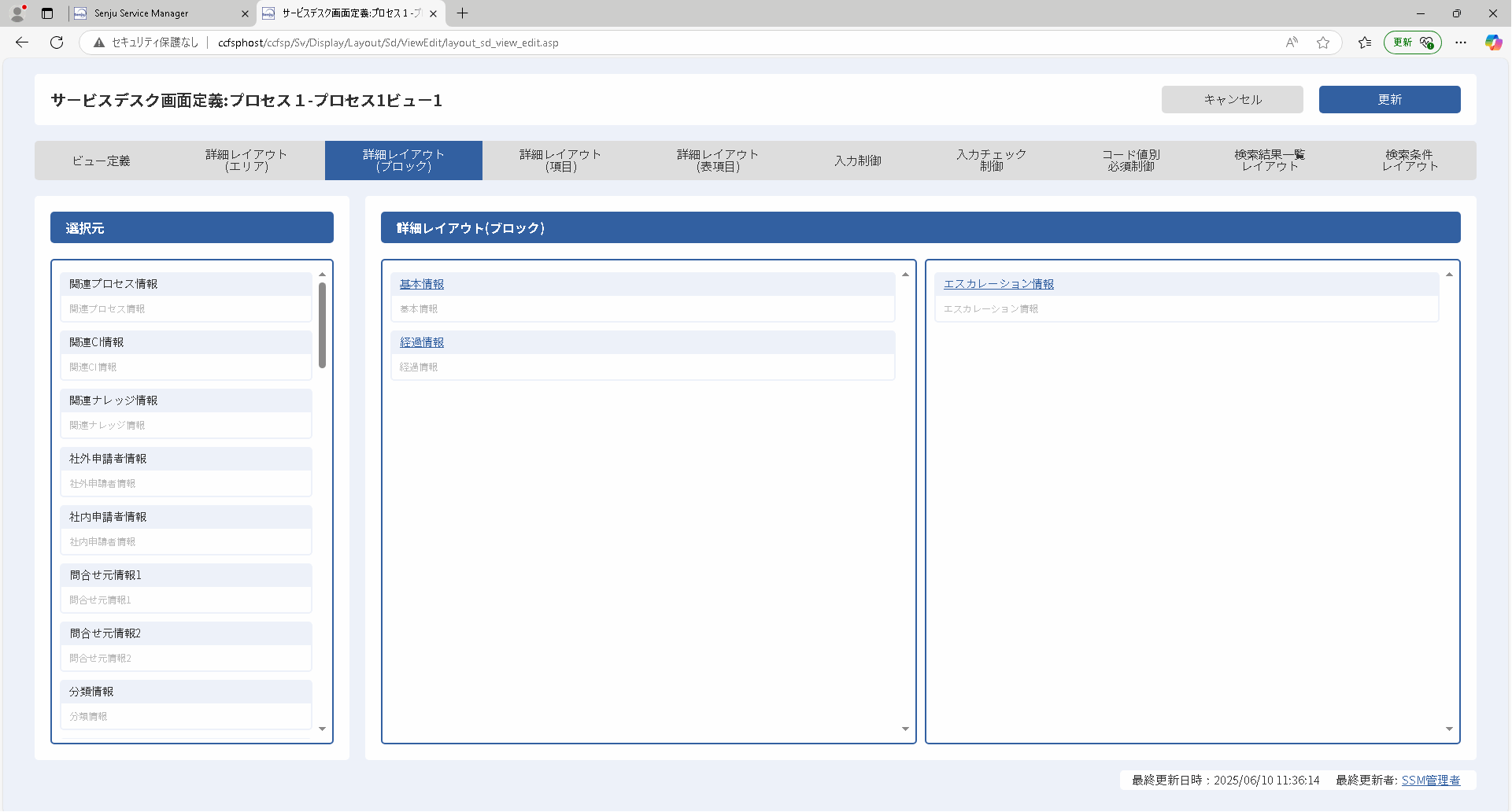The height and width of the screenshot is (812, 1512).
Task: Close the Senju Service Manager tab
Action: (245, 13)
